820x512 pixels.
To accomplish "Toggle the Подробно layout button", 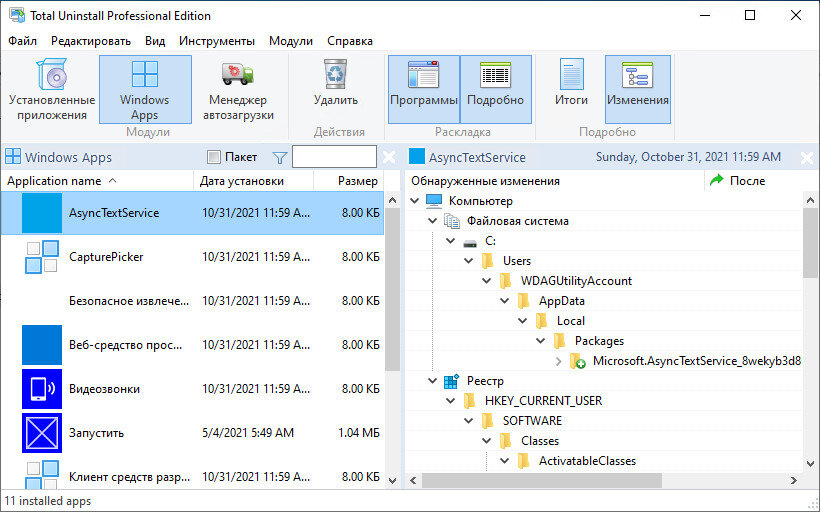I will pyautogui.click(x=495, y=89).
